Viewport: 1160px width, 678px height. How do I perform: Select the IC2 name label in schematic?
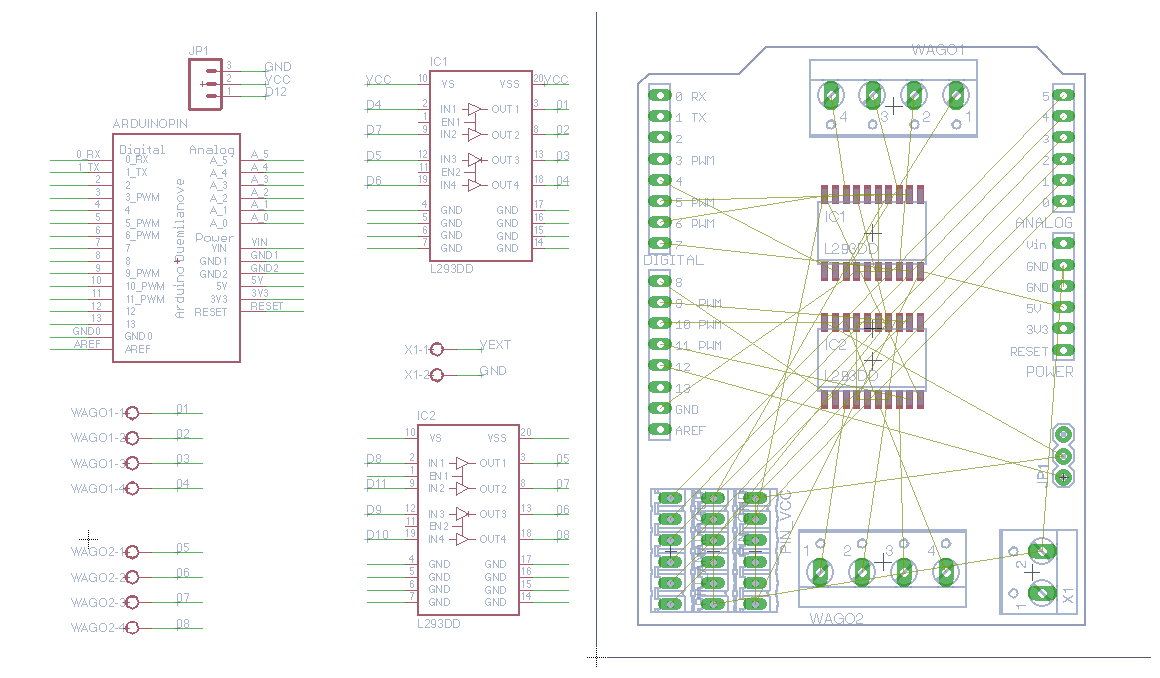pos(426,415)
